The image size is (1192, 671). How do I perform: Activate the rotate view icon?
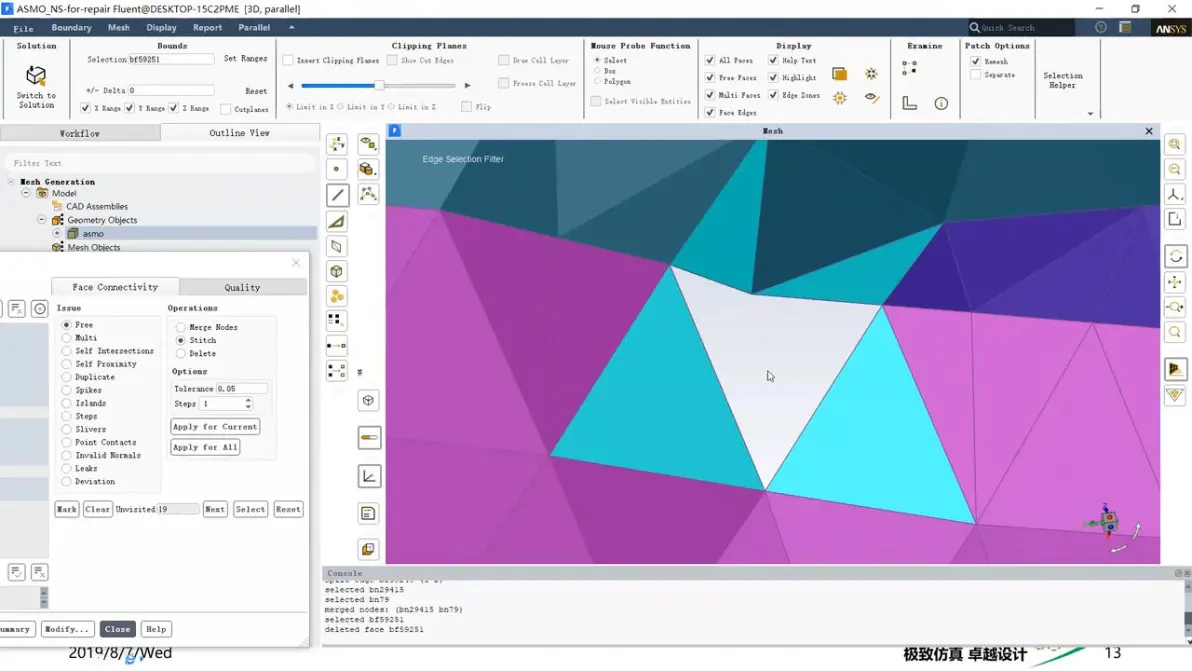pos(1175,256)
